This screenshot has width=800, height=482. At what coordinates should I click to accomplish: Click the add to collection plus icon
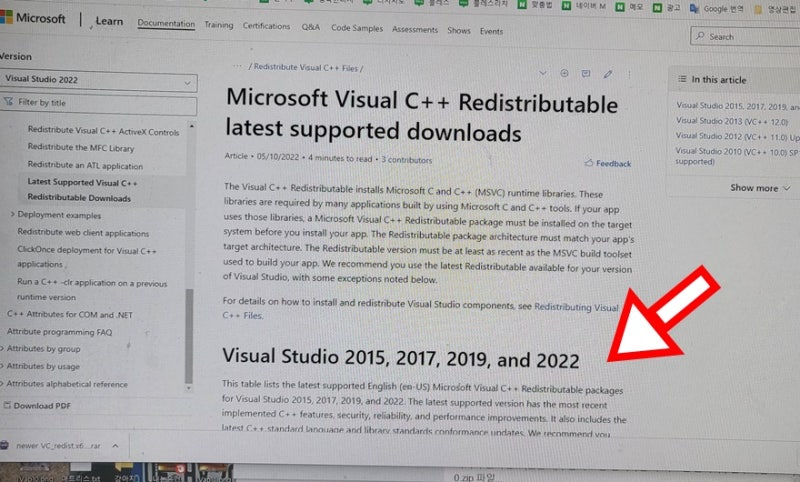(564, 73)
